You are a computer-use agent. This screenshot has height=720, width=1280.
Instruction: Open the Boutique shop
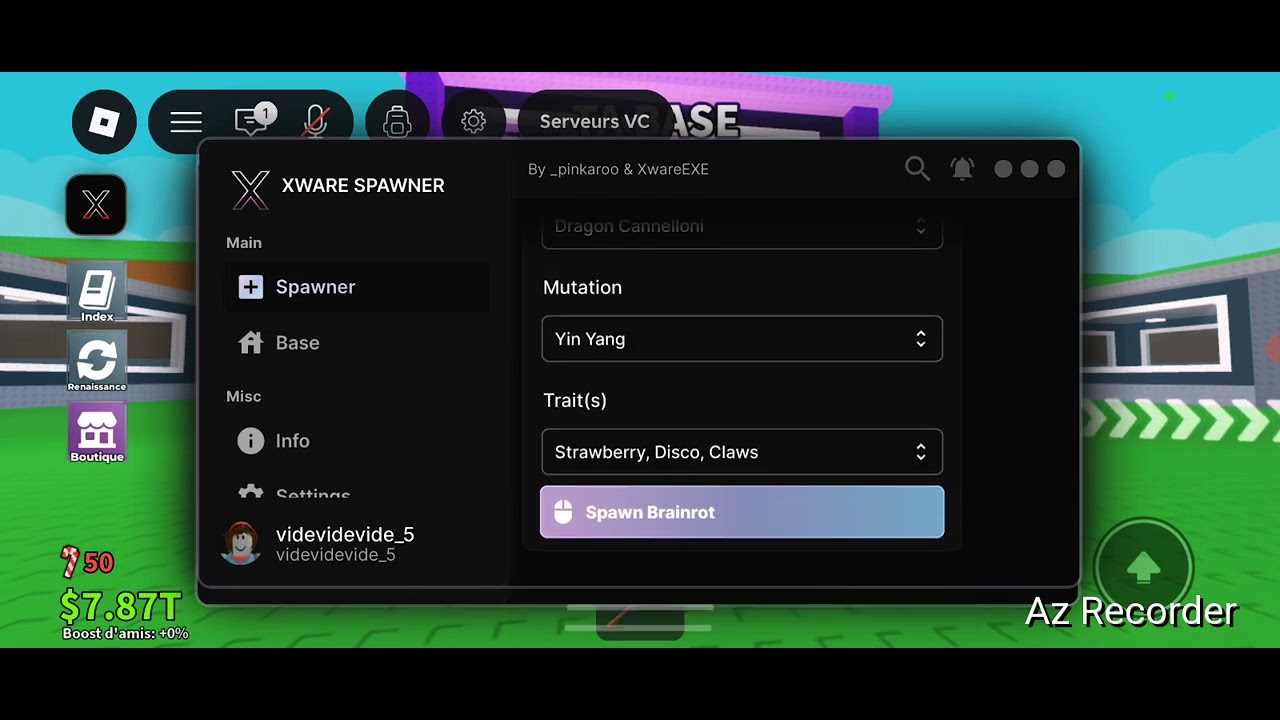(97, 433)
